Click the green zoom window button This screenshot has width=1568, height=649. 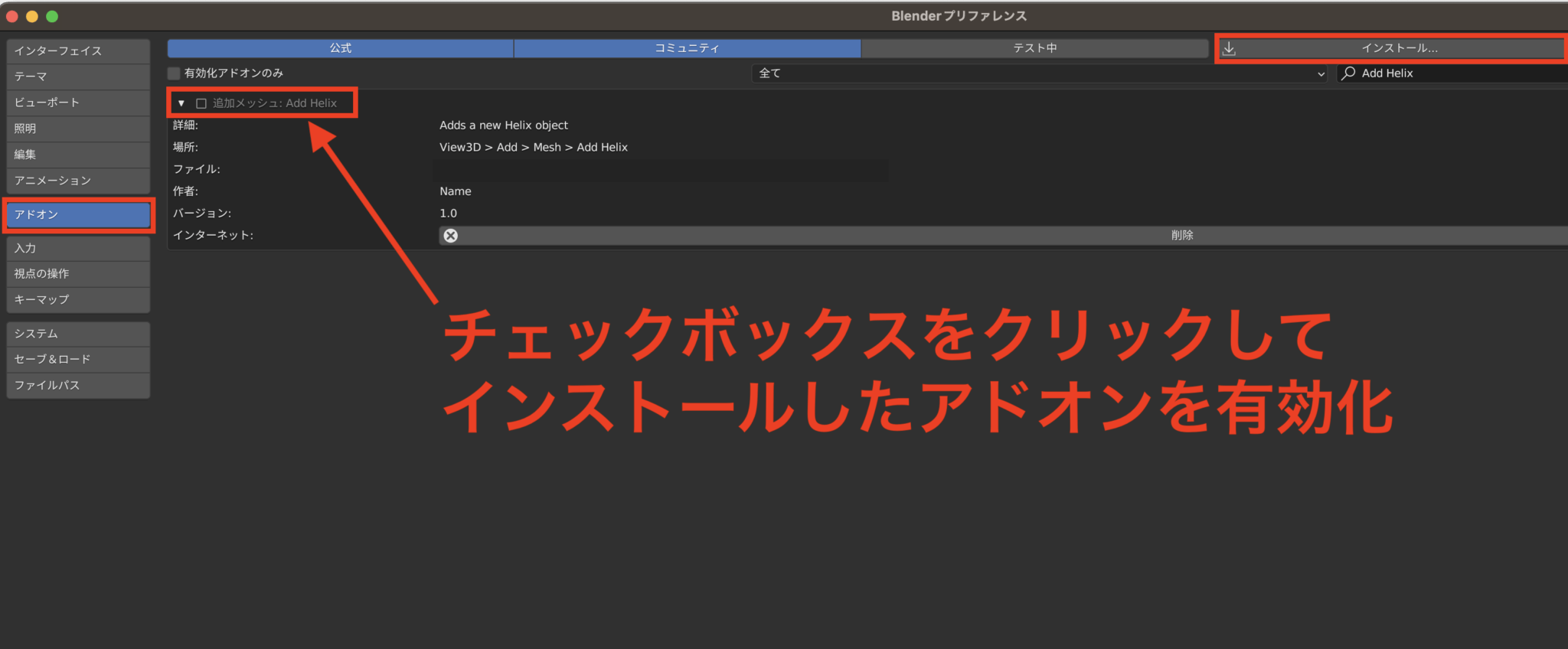click(x=52, y=16)
